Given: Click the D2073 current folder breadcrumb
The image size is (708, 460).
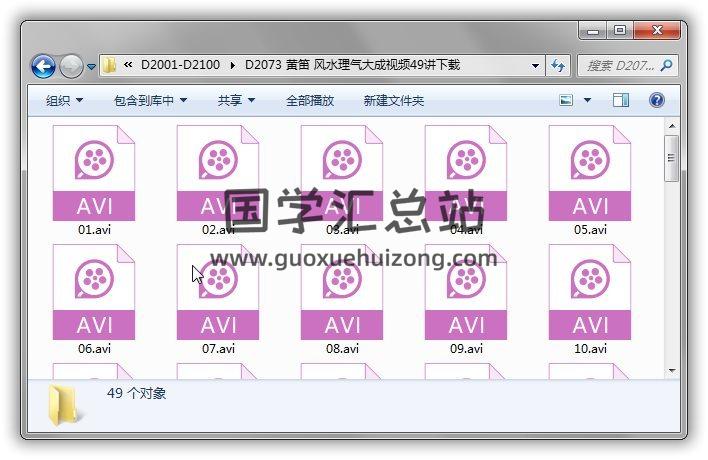Looking at the screenshot, I should [x=352, y=65].
